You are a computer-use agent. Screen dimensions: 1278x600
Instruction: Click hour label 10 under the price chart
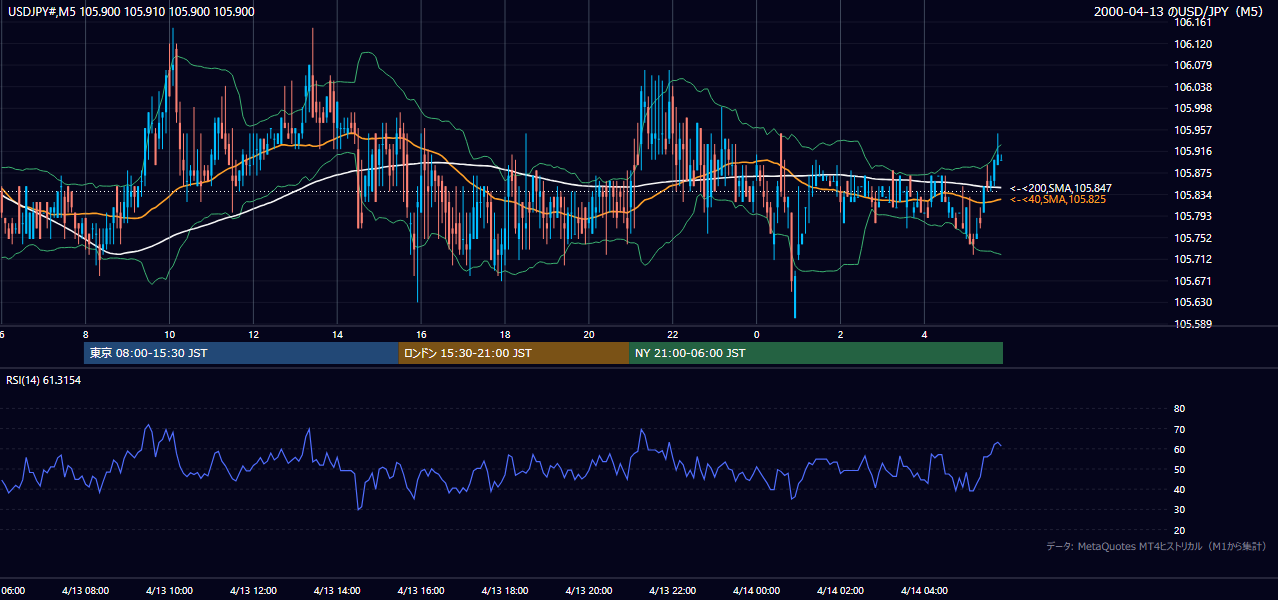[x=169, y=334]
